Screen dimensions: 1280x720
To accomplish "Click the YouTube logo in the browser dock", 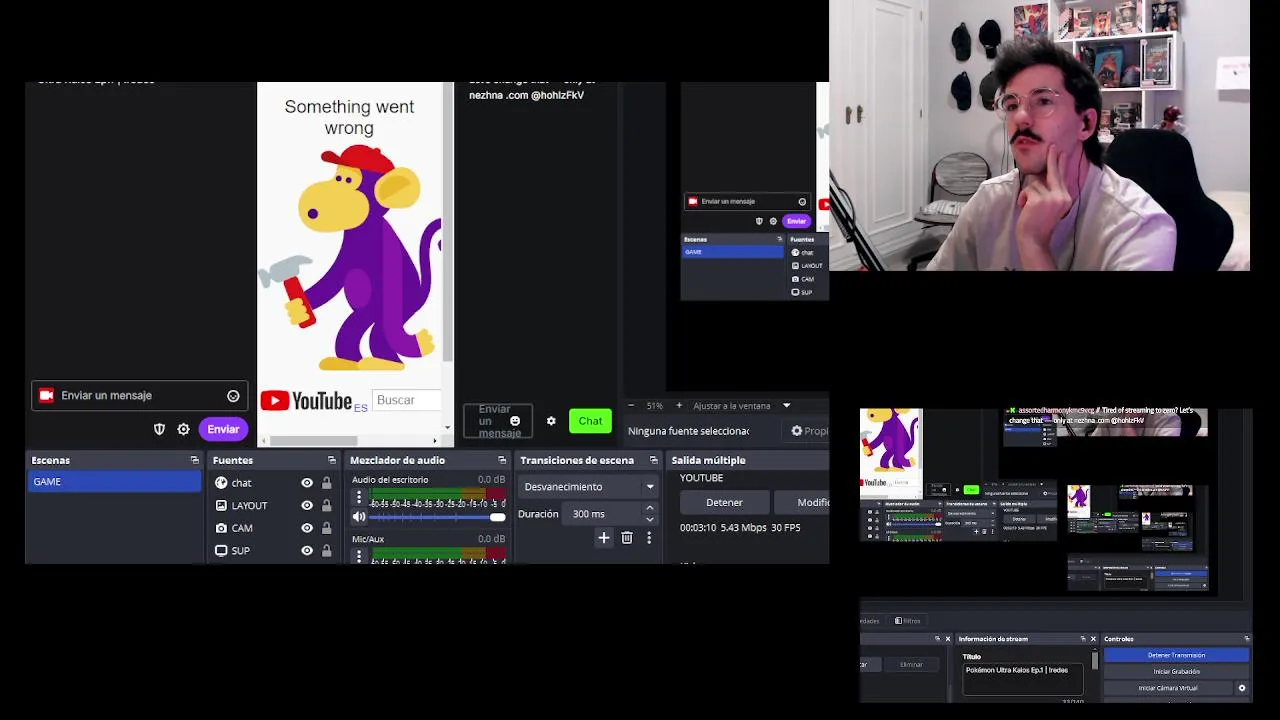I will 306,401.
